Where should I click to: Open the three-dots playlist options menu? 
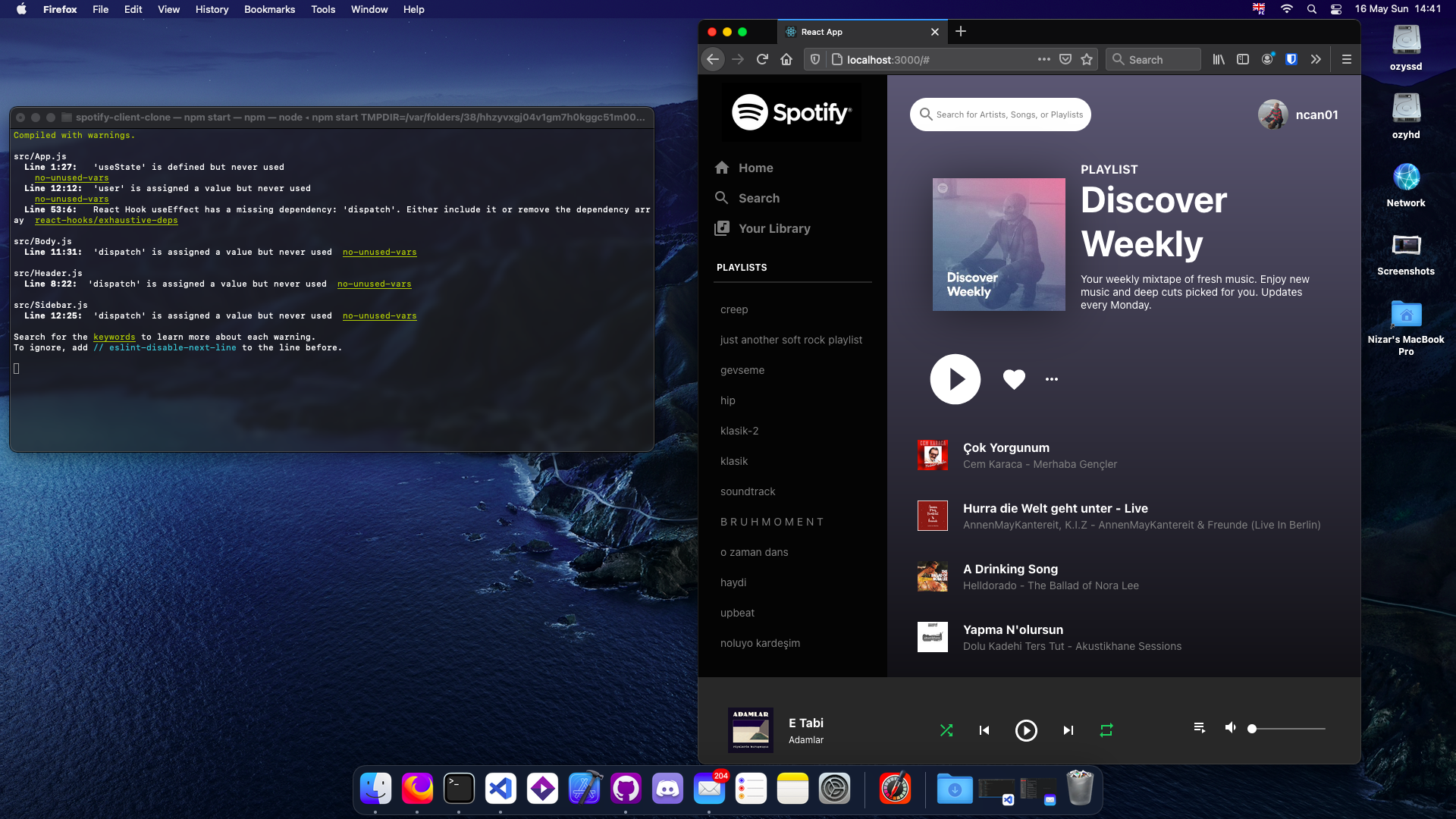pyautogui.click(x=1052, y=379)
